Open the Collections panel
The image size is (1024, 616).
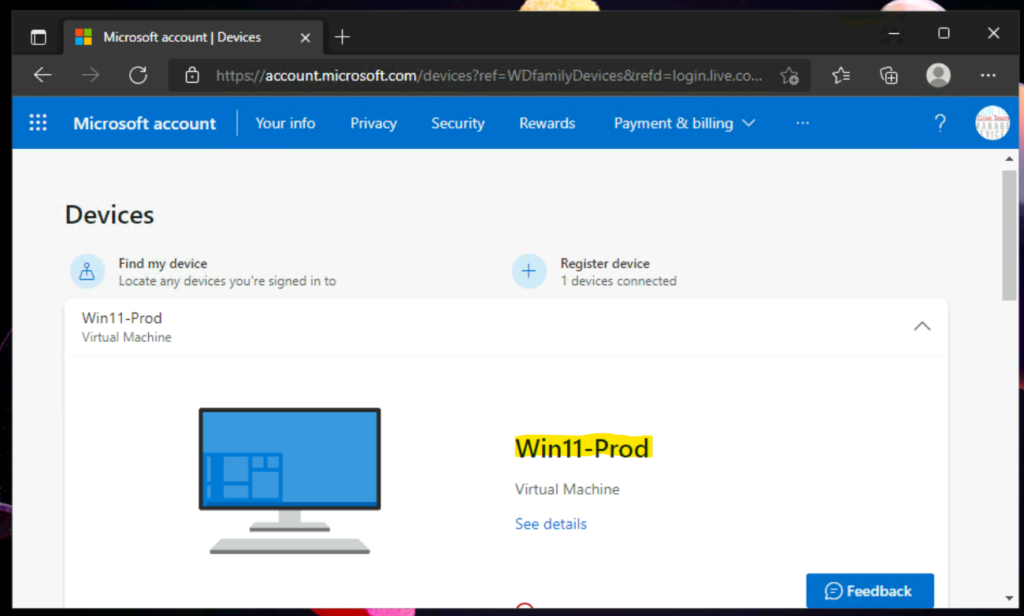click(889, 76)
